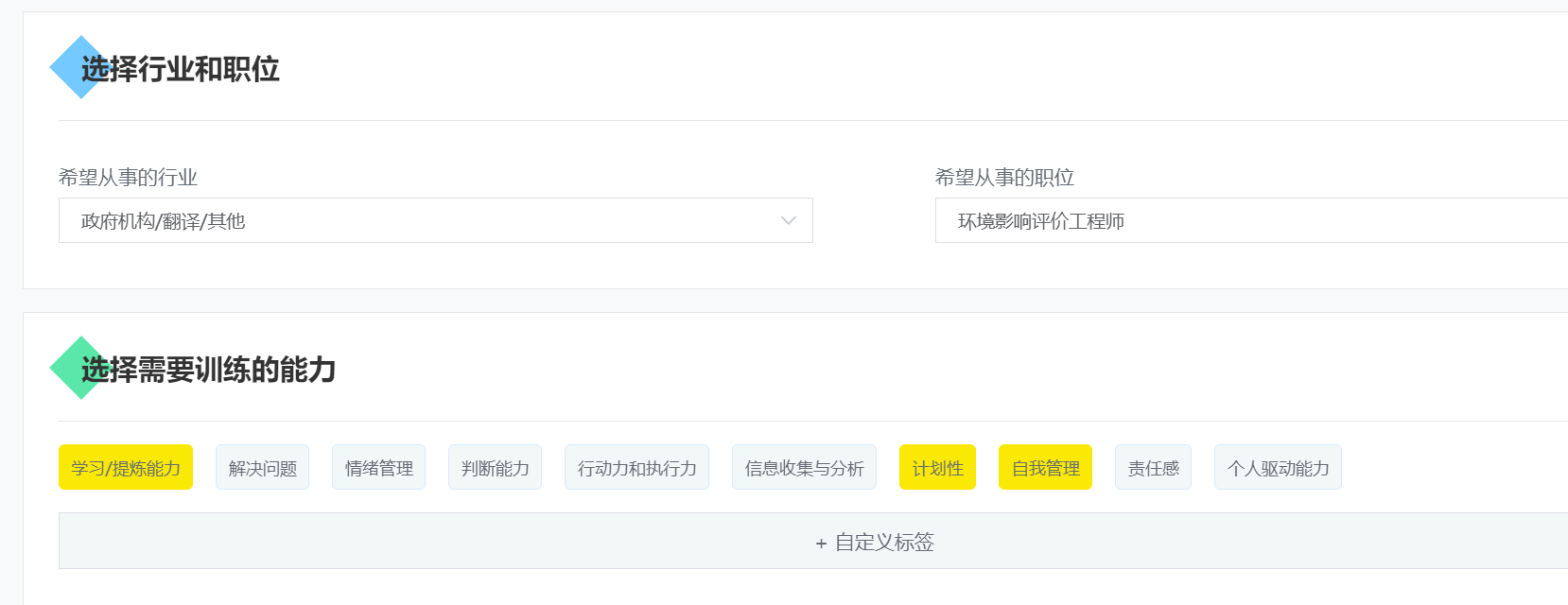Click the 选择行业和职位 section heading

pyautogui.click(x=181, y=69)
